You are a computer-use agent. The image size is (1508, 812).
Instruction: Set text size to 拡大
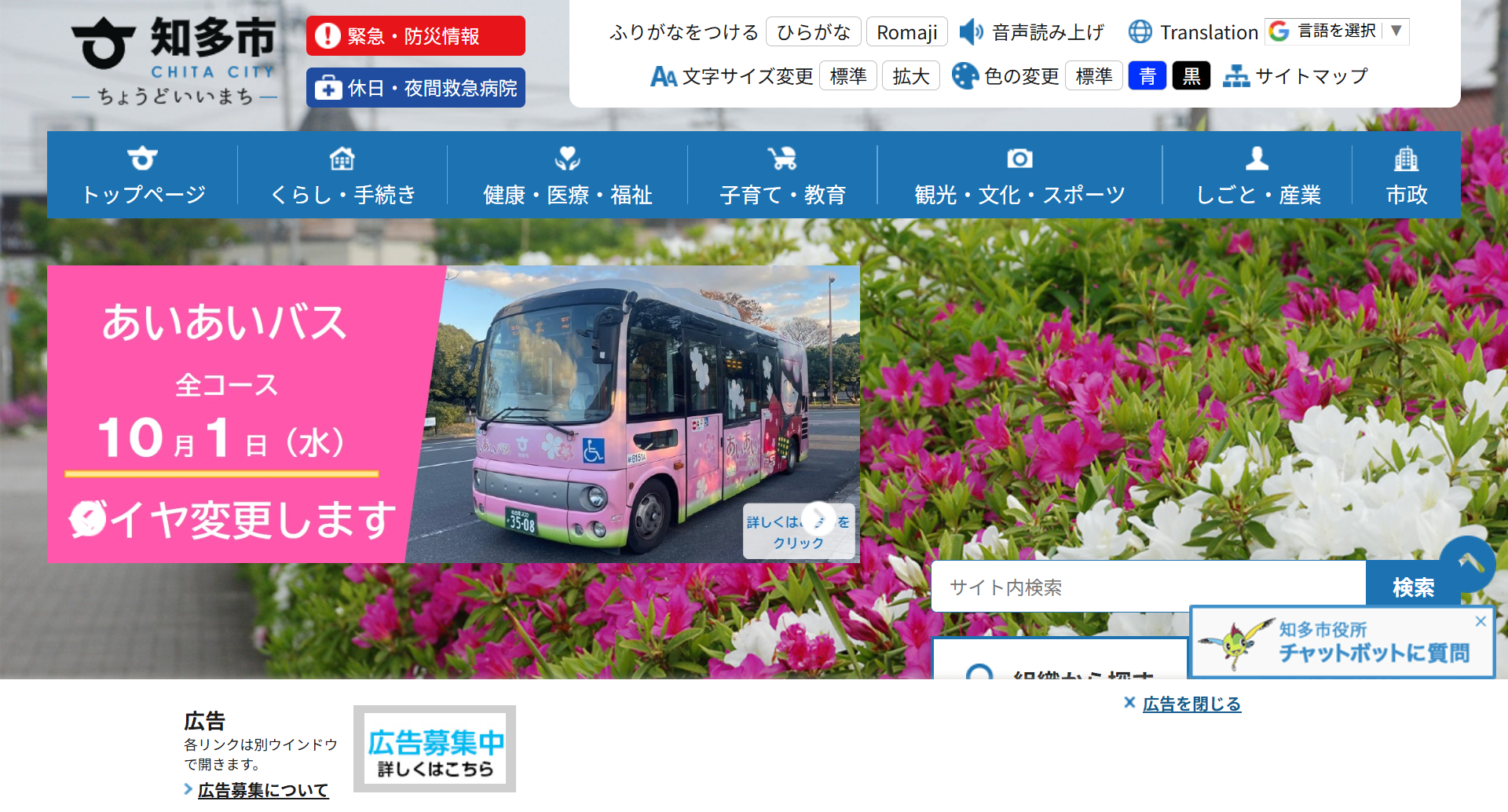911,76
